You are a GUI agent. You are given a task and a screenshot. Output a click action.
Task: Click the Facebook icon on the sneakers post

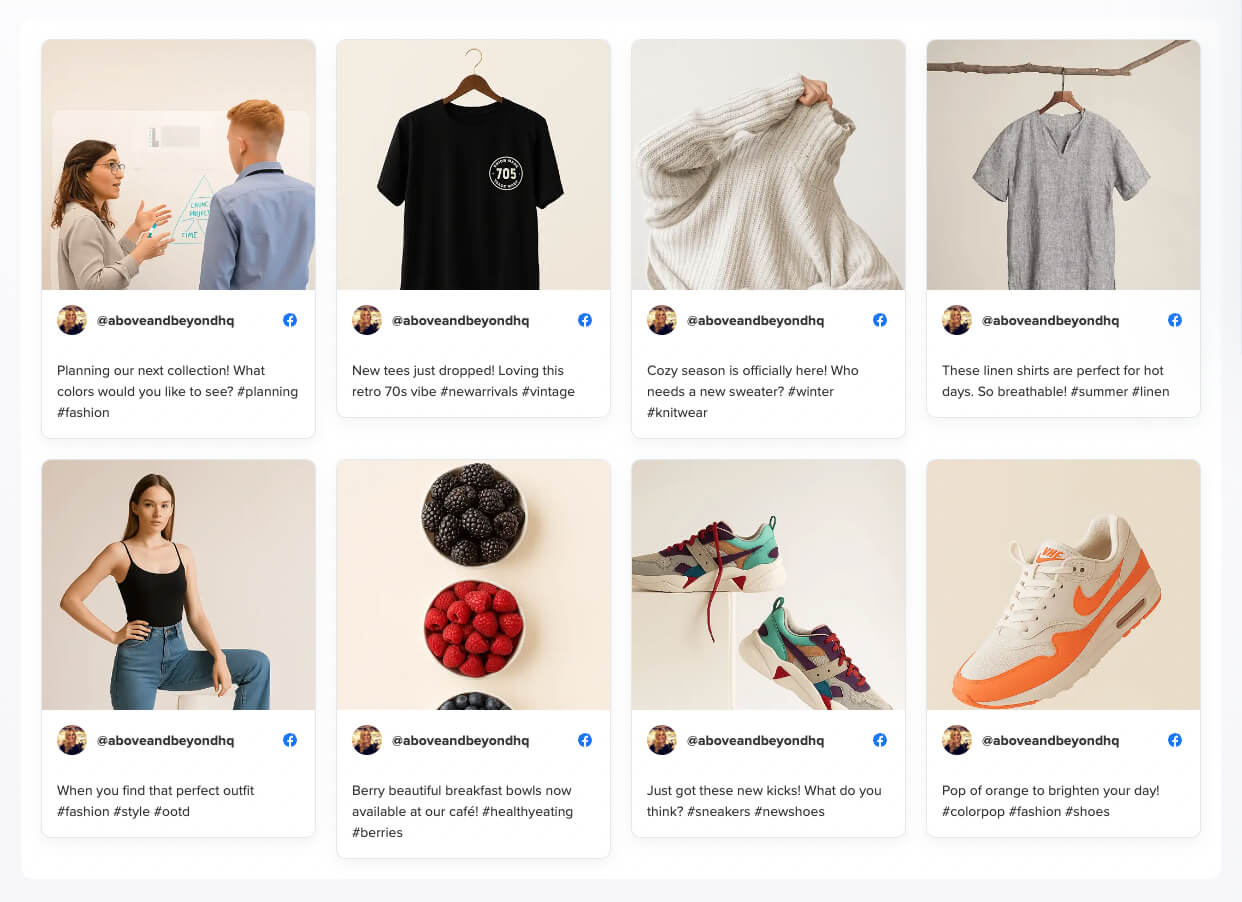pyautogui.click(x=880, y=740)
